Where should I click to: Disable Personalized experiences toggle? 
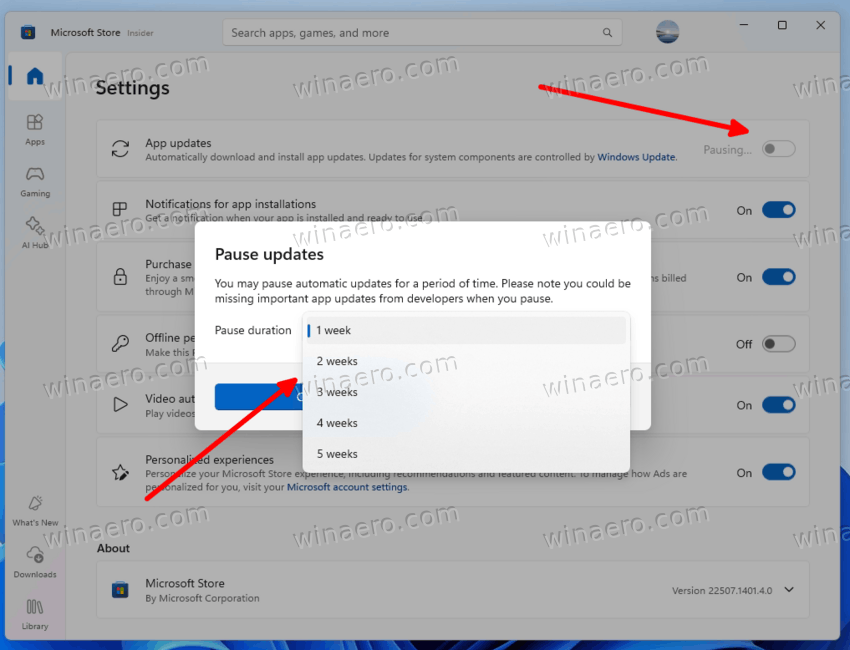[778, 472]
